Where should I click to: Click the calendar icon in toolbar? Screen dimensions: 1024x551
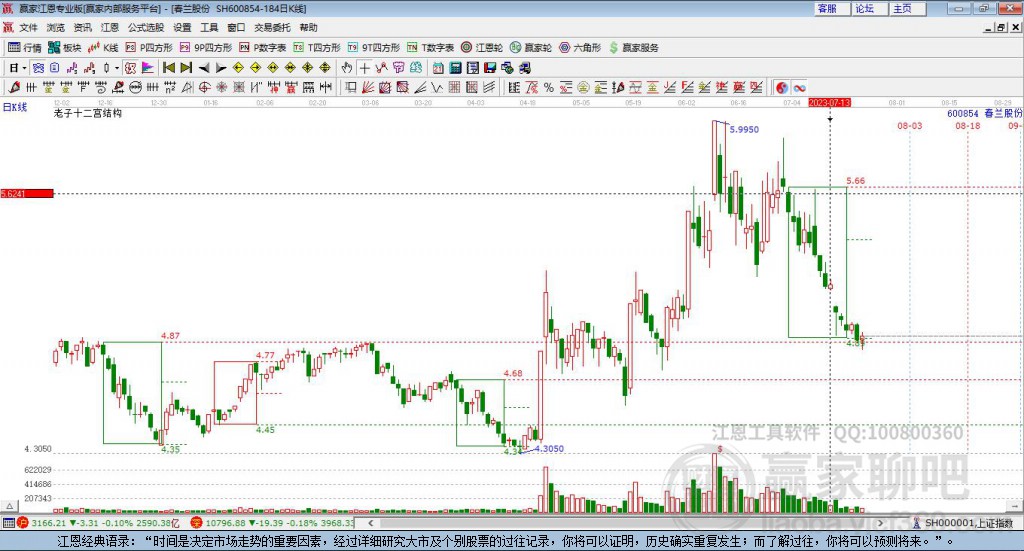point(438,68)
